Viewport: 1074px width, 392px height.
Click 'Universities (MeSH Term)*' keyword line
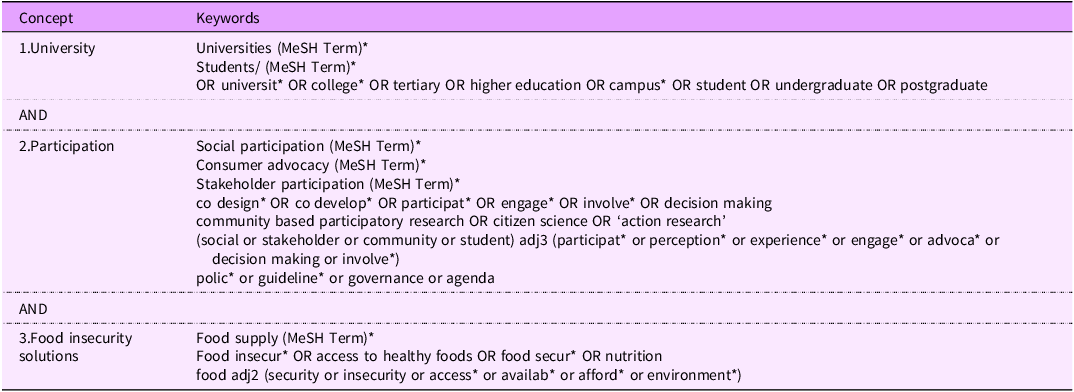pyautogui.click(x=276, y=49)
